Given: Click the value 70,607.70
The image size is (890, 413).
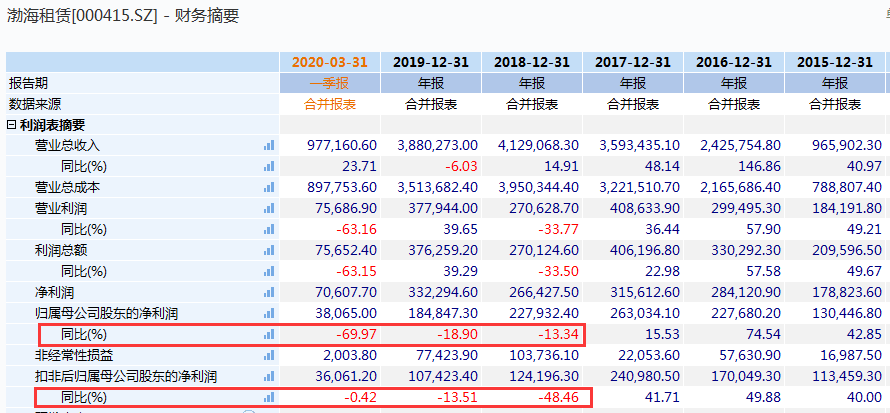Looking at the screenshot, I should [x=345, y=293].
